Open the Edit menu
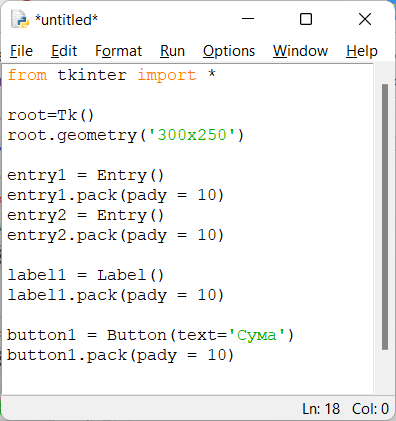 [64, 51]
